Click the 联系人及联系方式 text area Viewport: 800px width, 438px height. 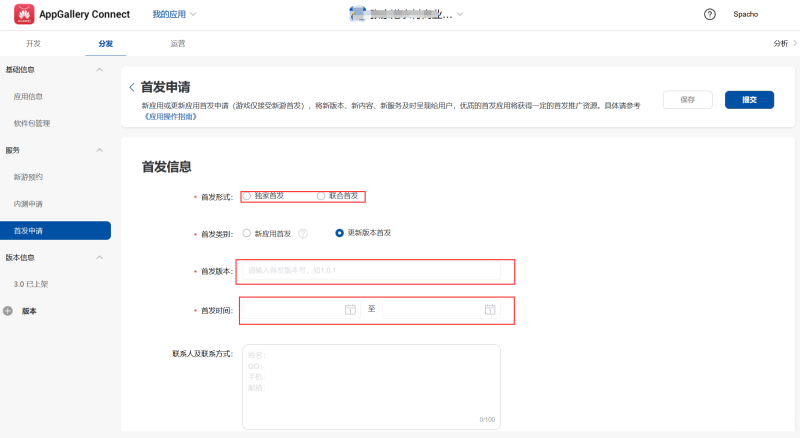coord(371,387)
